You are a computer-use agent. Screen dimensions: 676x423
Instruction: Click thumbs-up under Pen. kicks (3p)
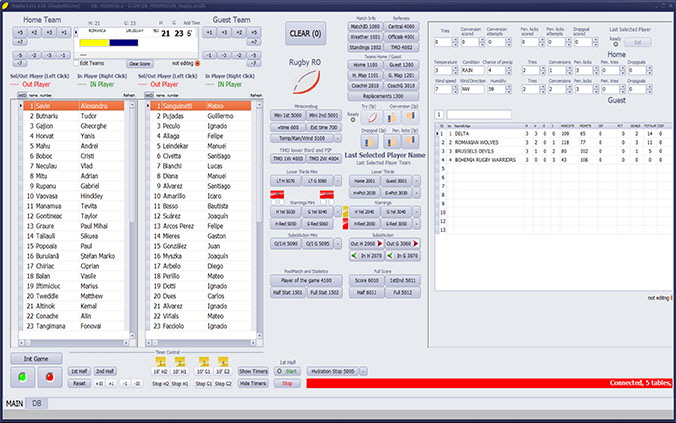point(392,142)
